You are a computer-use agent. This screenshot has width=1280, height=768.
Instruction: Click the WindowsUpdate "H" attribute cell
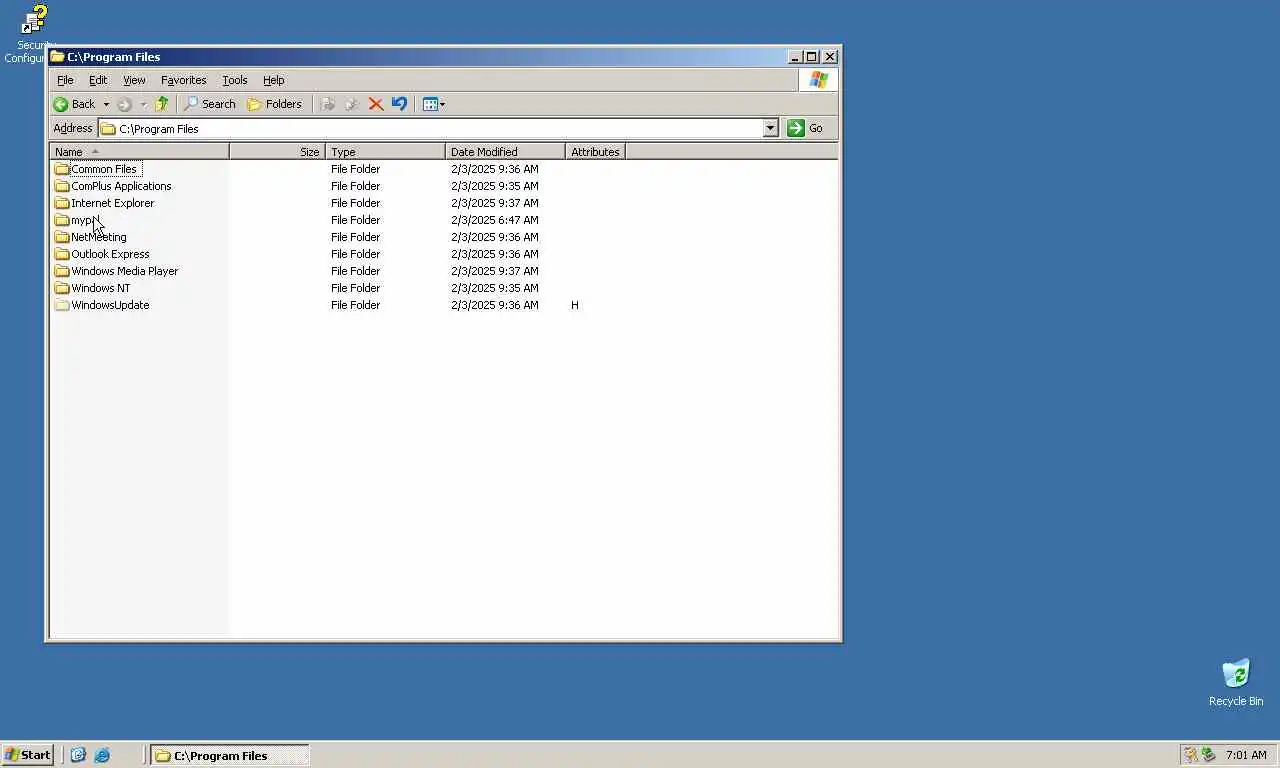click(x=575, y=305)
